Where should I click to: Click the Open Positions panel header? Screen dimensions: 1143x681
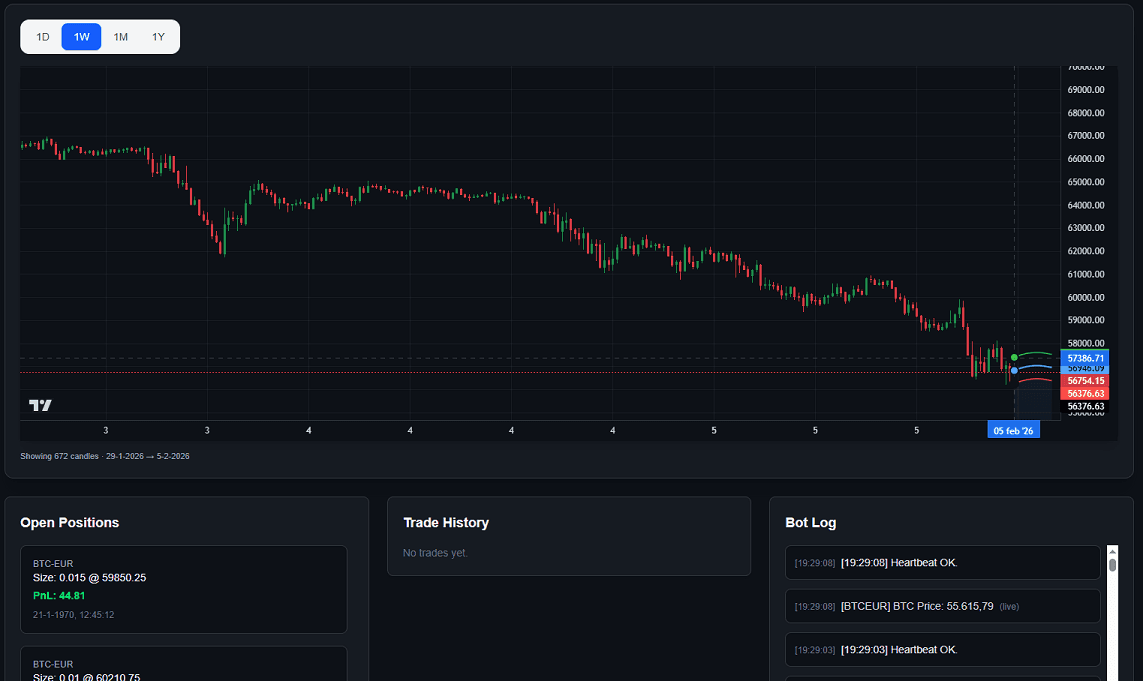pos(69,522)
